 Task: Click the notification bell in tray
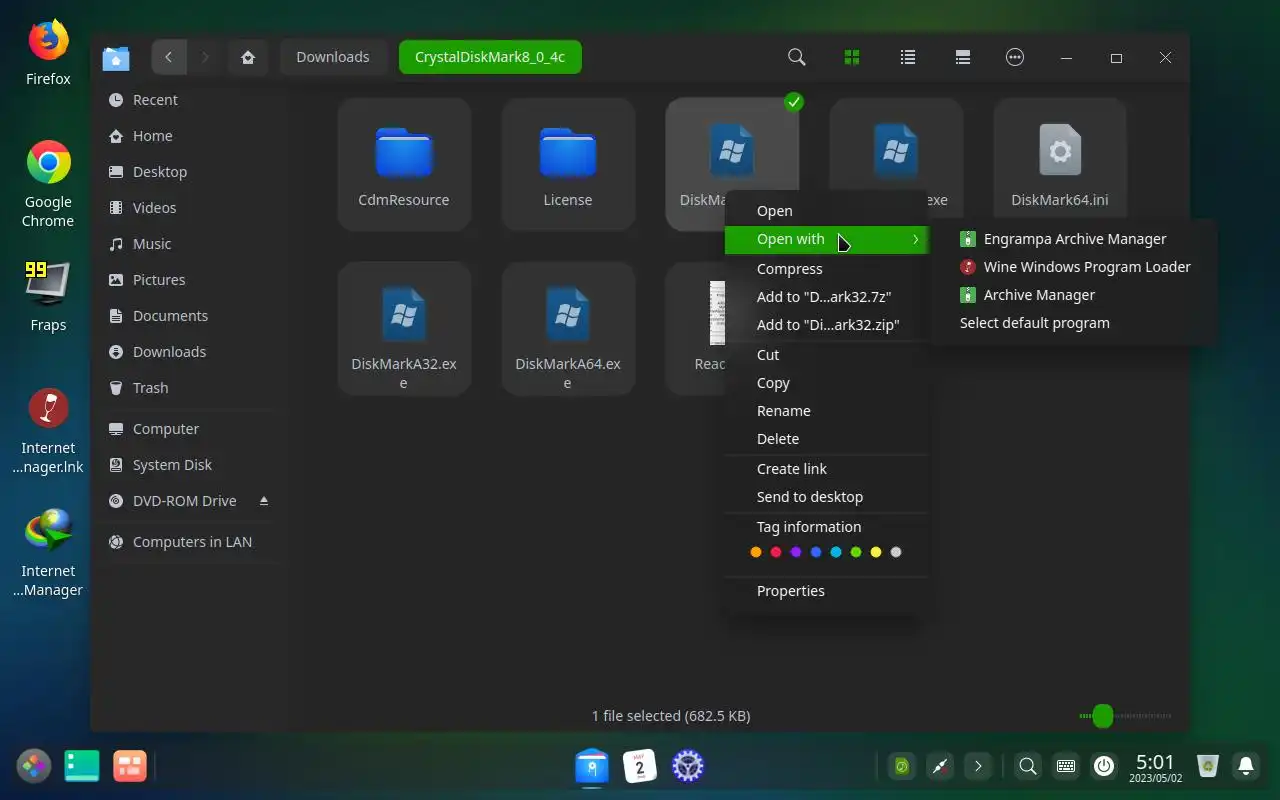tap(1246, 766)
